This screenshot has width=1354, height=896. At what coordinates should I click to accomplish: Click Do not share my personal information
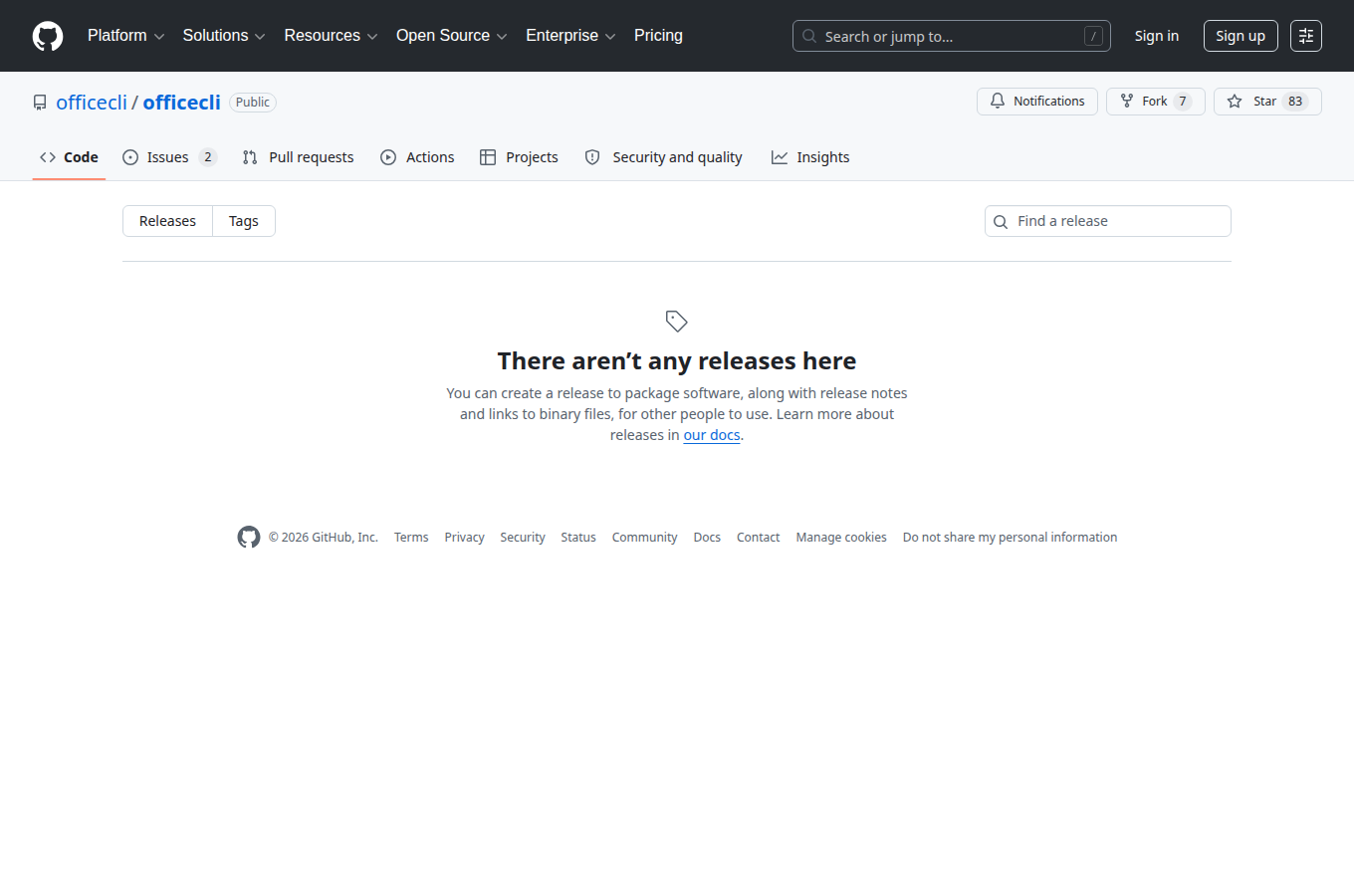1010,538
